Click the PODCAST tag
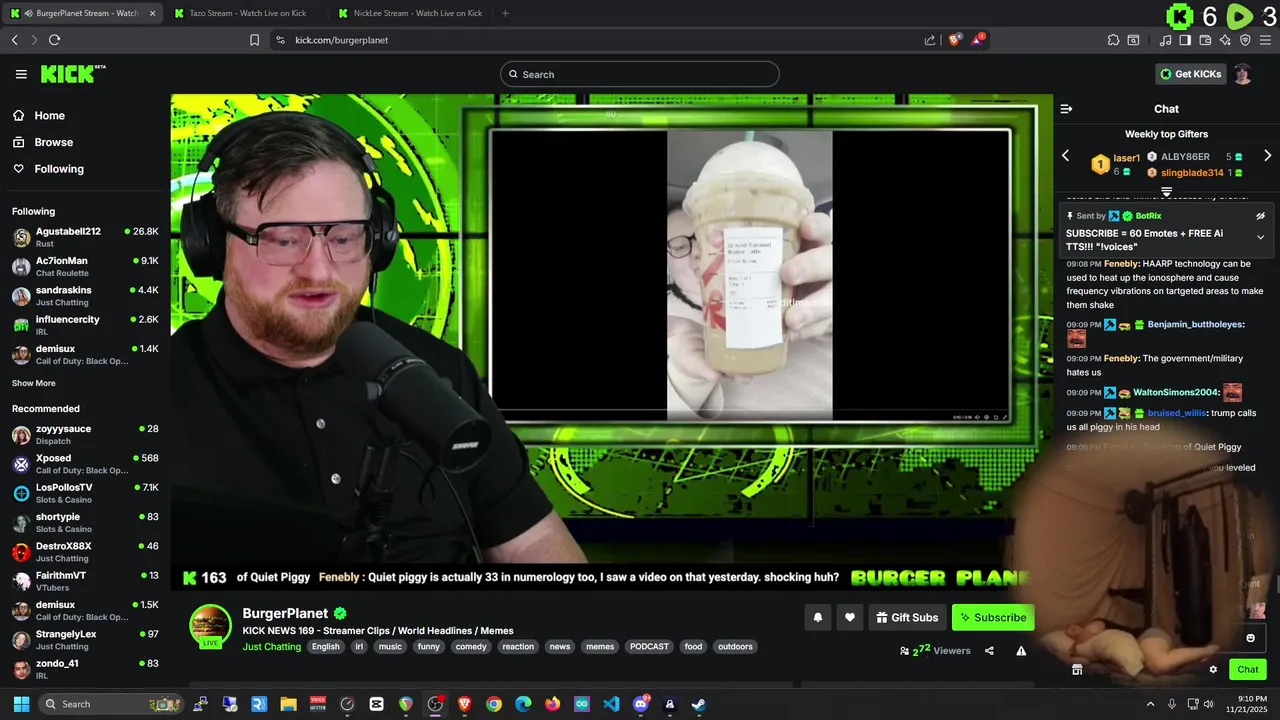This screenshot has height=720, width=1280. 649,647
